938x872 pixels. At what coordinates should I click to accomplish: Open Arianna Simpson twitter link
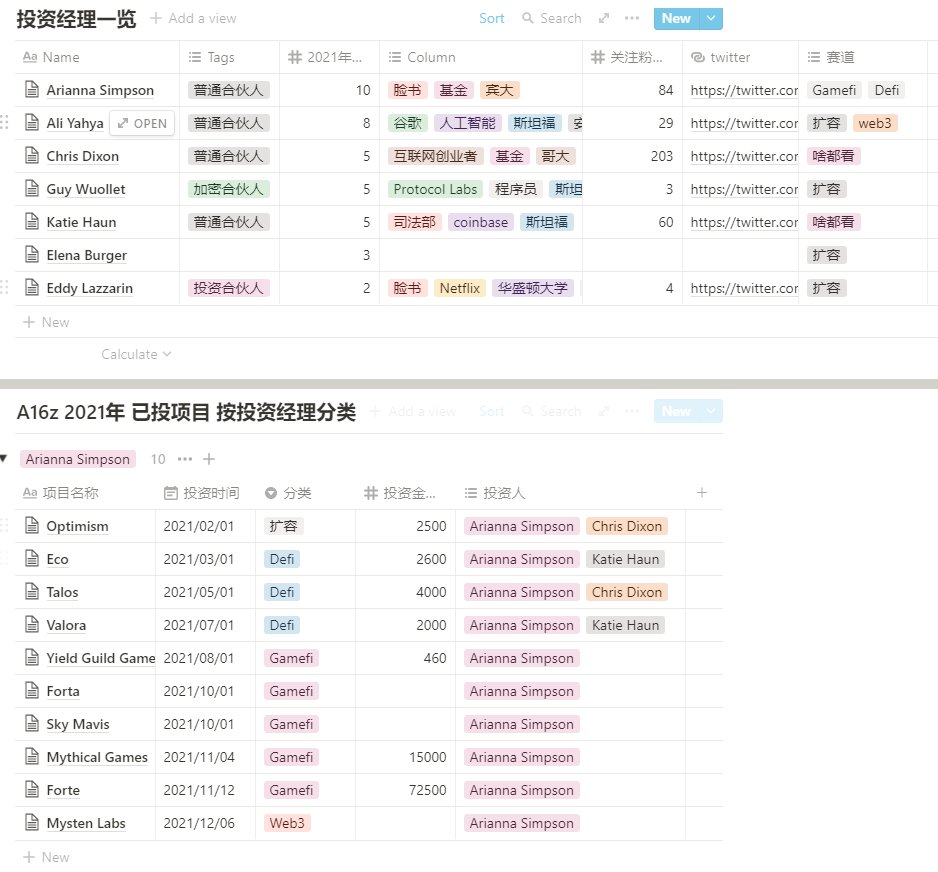(744, 90)
